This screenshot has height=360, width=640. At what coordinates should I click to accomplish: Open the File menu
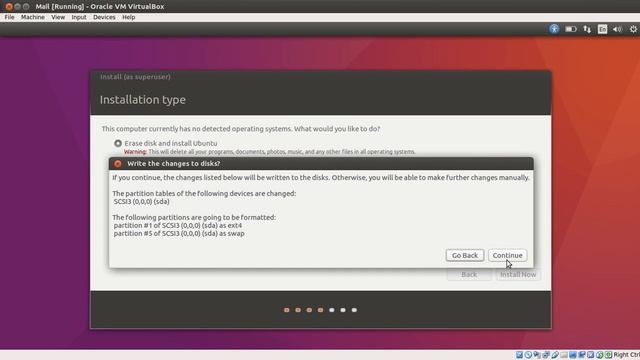9,17
